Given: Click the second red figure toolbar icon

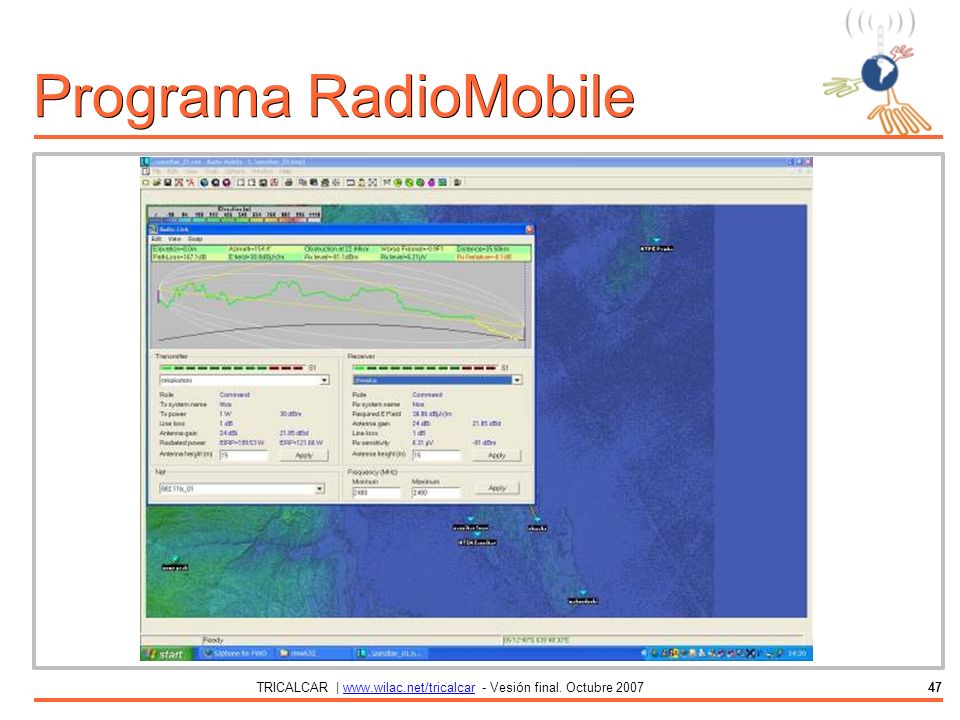Looking at the screenshot, I should click(190, 182).
